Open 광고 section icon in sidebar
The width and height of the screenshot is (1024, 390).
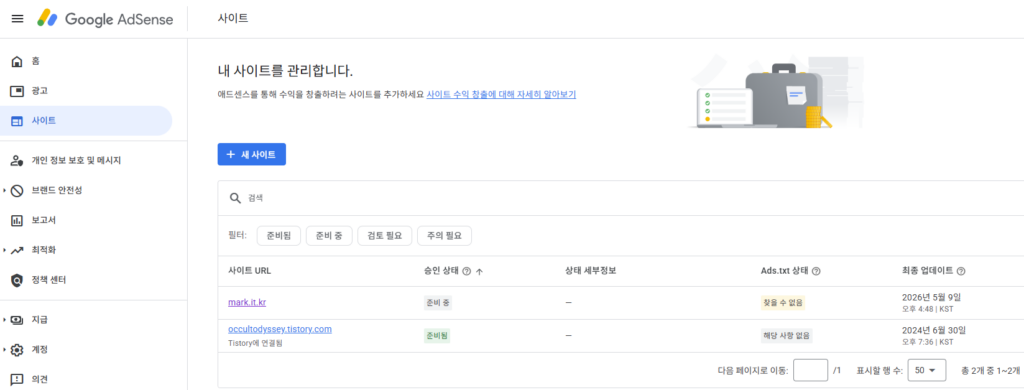(18, 91)
